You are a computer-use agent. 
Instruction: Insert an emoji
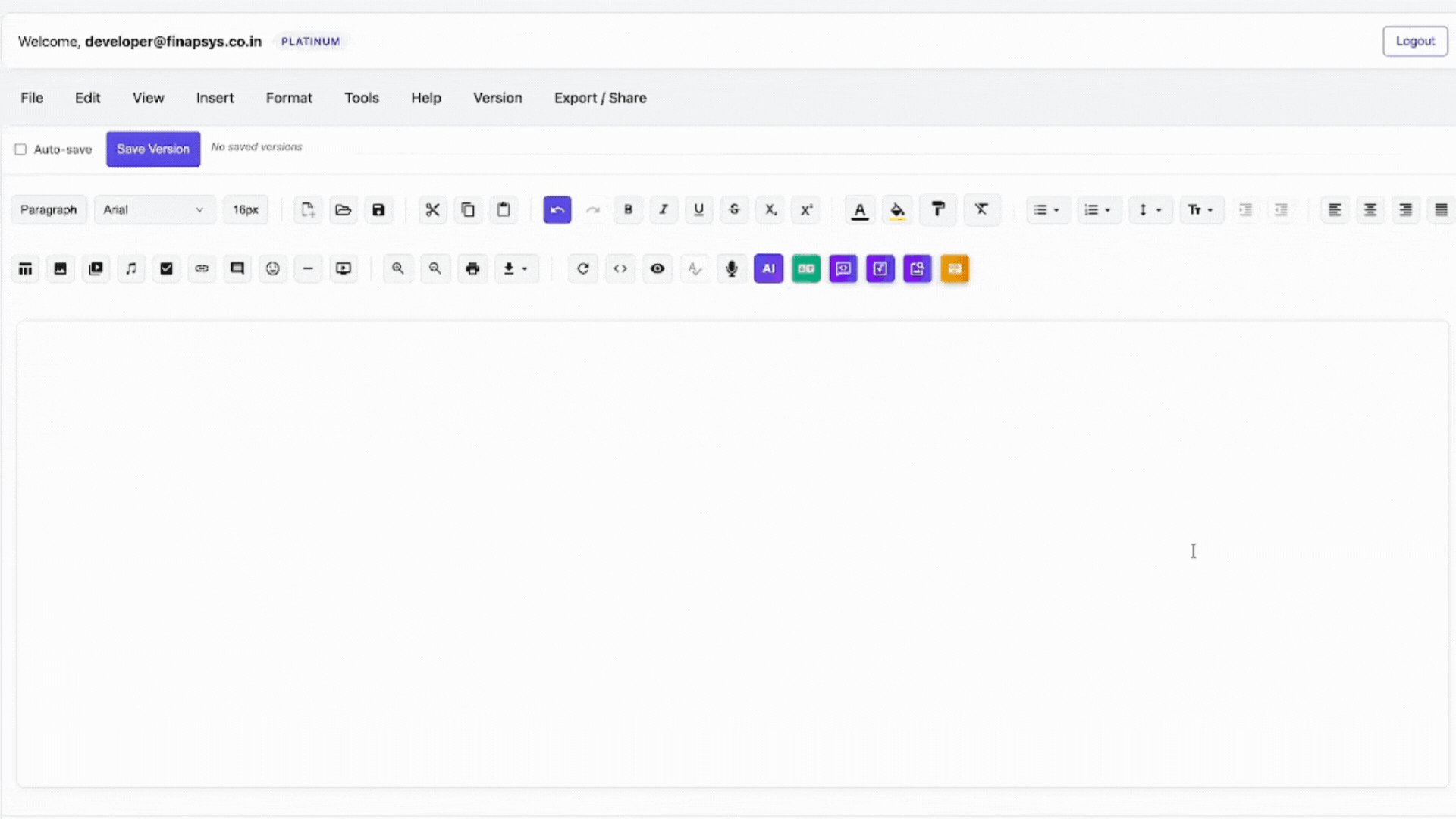coord(273,268)
